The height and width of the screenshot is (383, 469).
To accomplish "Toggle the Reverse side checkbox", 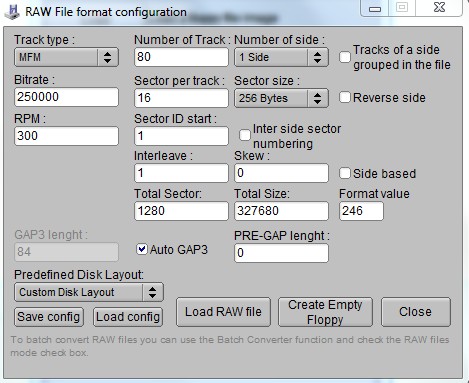I will (x=345, y=97).
